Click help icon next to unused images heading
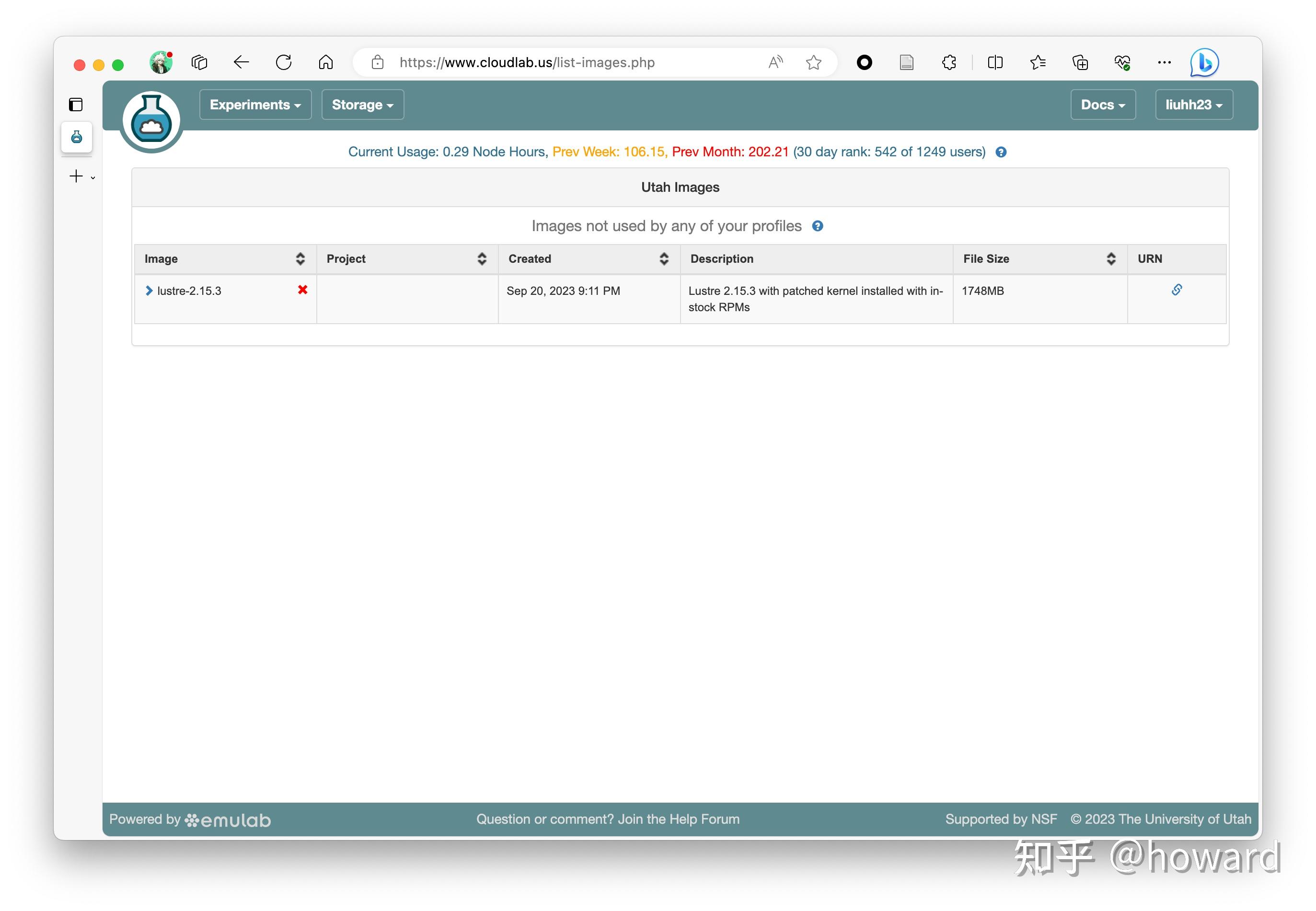The image size is (1316, 911). (x=817, y=227)
